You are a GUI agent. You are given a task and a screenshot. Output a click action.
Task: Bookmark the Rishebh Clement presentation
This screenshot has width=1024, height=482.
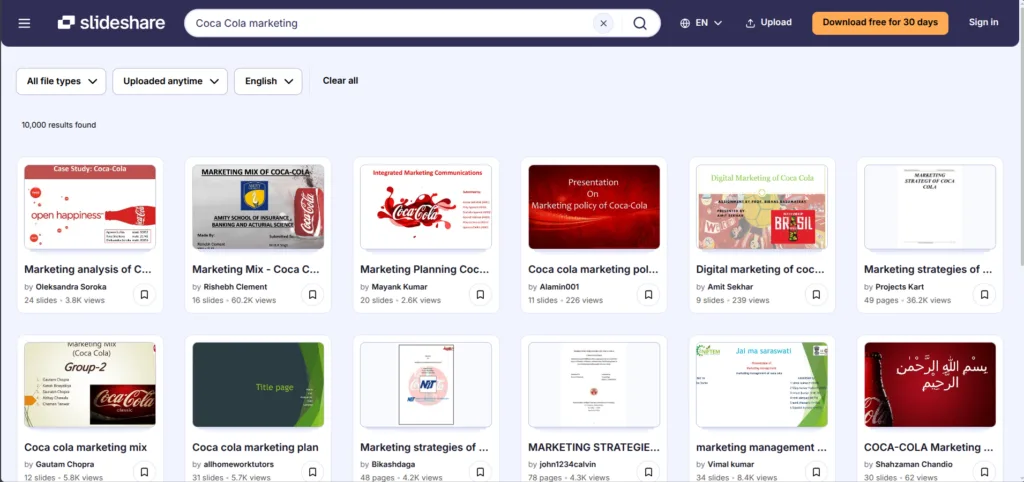[x=312, y=295]
